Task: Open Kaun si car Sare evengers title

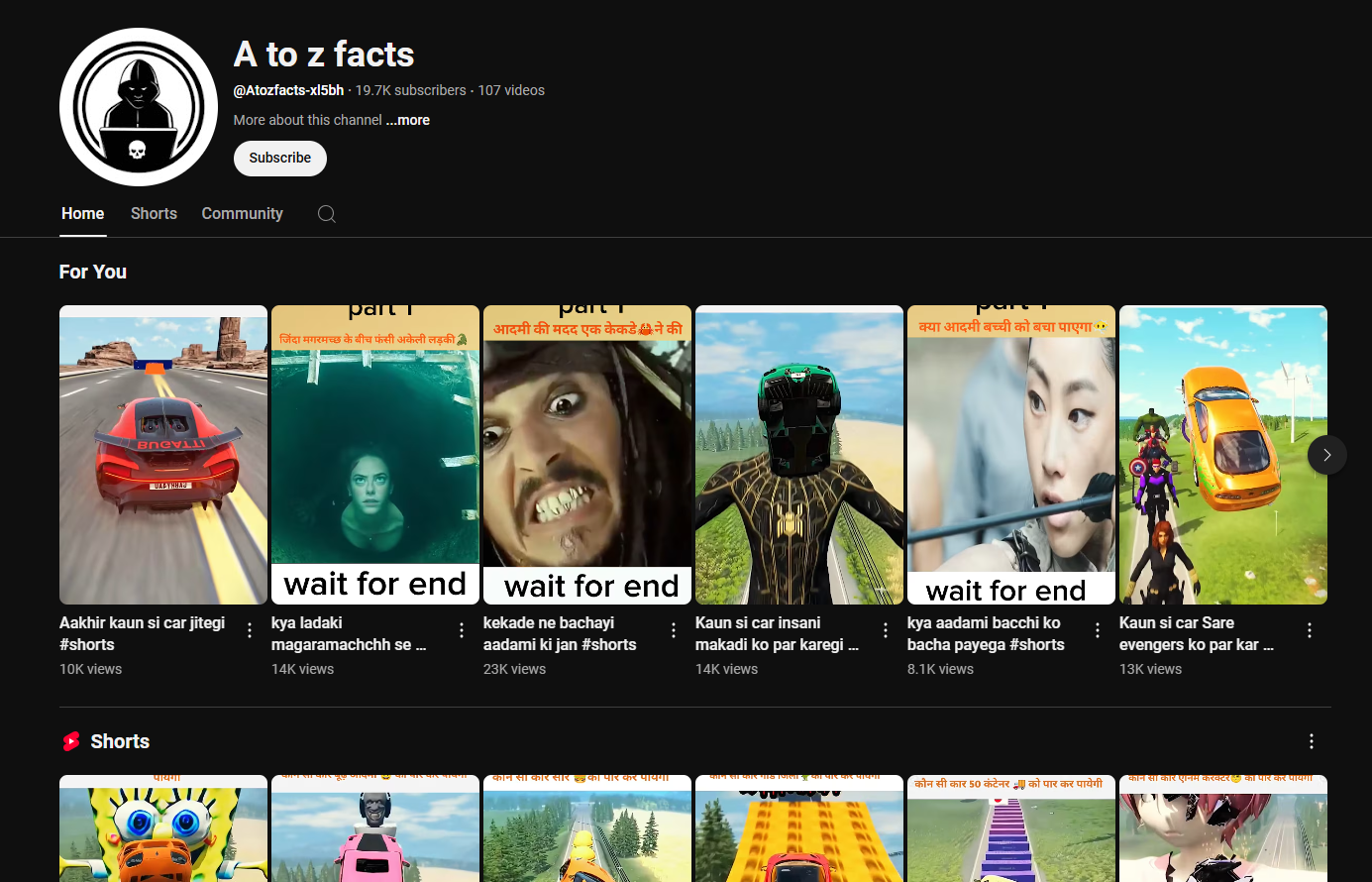Action: (x=1197, y=633)
